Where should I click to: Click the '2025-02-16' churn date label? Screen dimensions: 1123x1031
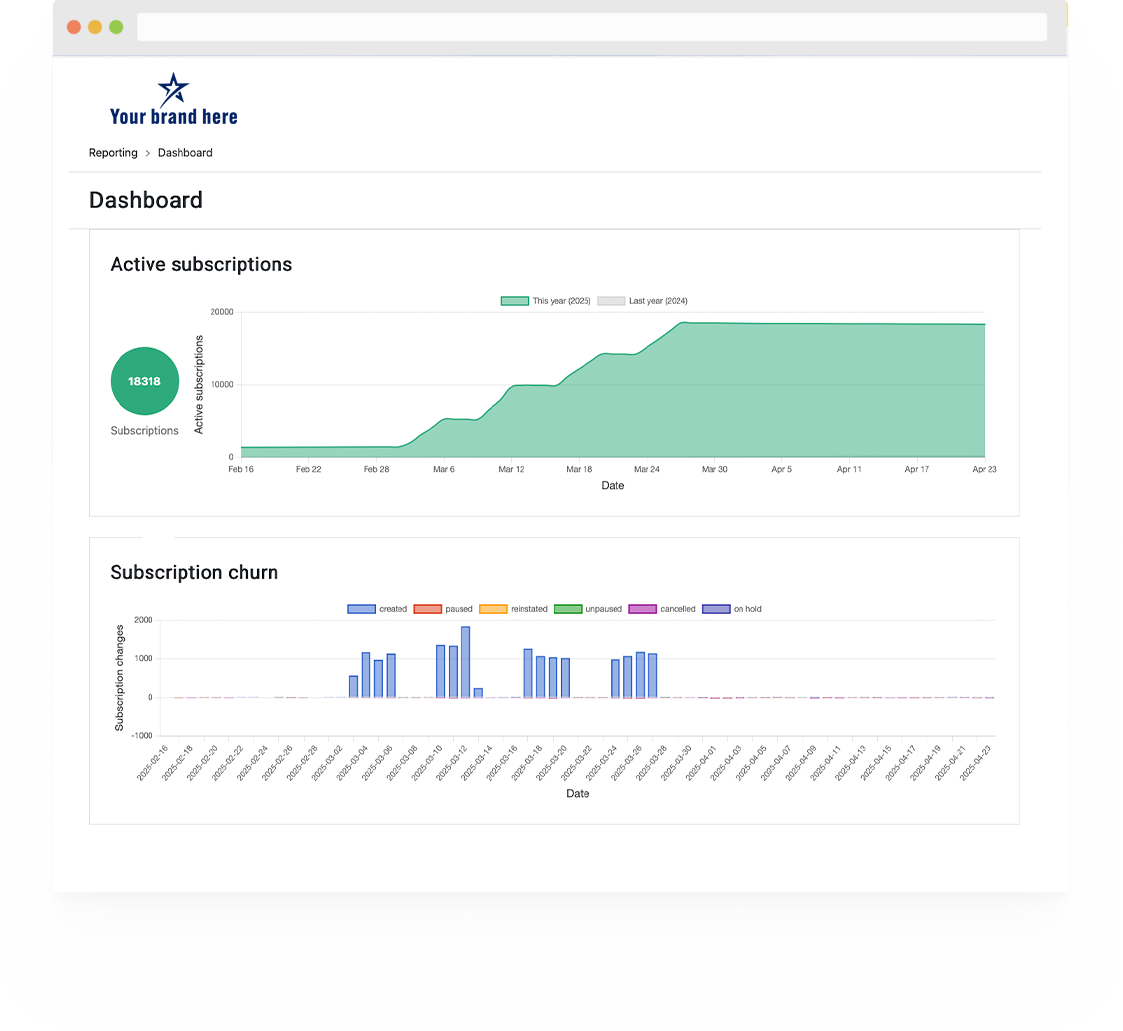pyautogui.click(x=153, y=763)
